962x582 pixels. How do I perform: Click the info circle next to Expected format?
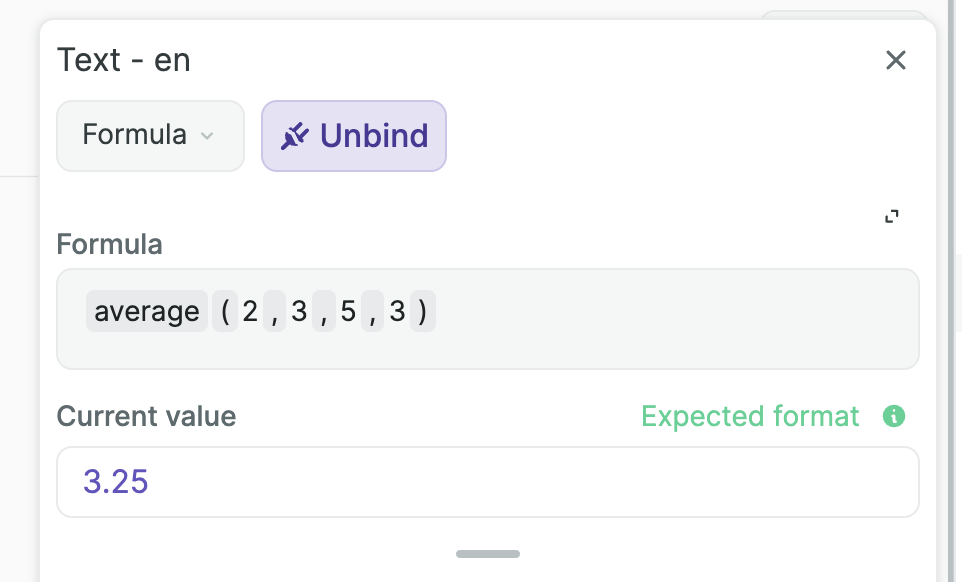tap(894, 416)
